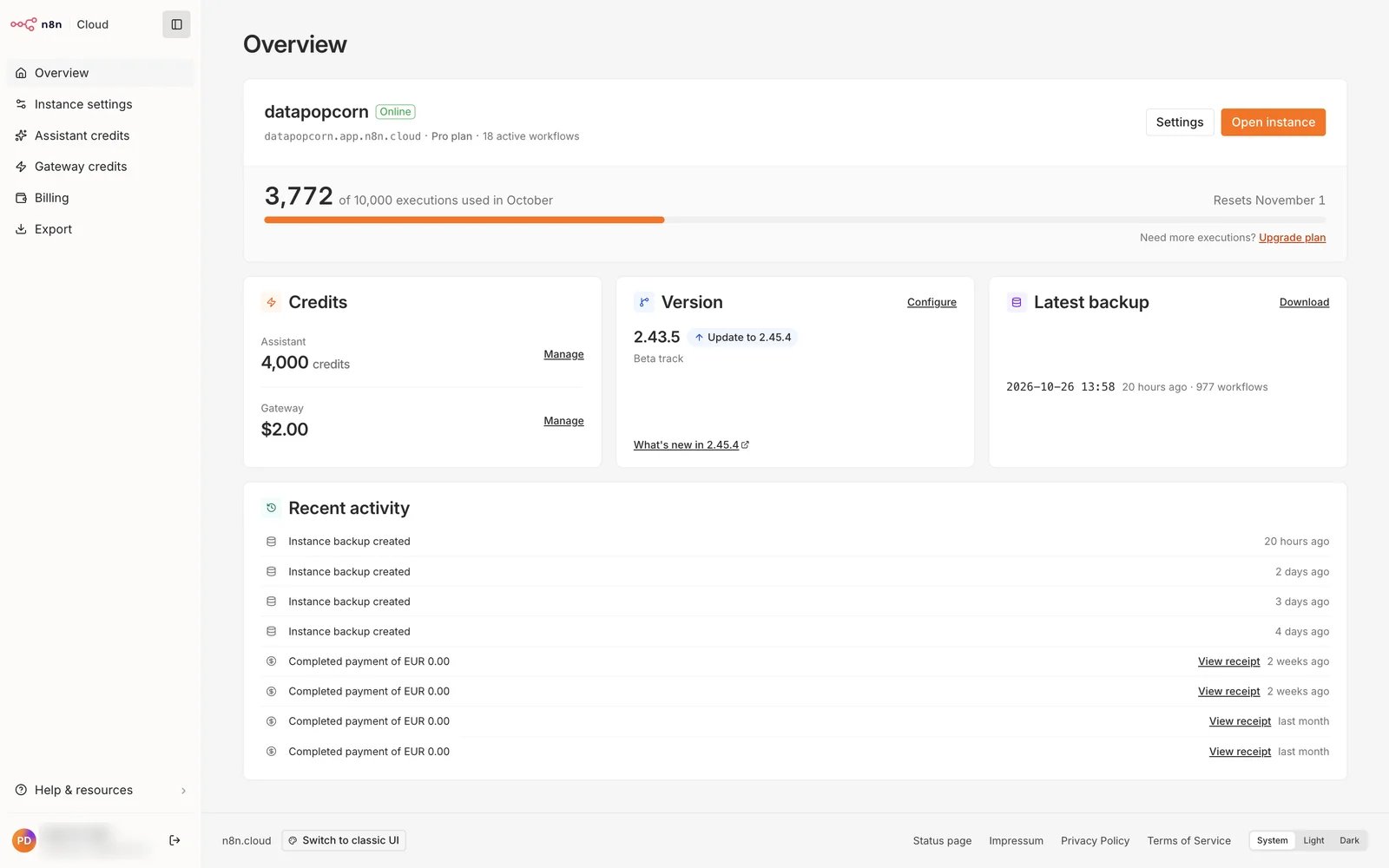This screenshot has height=868, width=1389.
Task: Click backup icon for 4 days ago entry
Action: pos(271,632)
